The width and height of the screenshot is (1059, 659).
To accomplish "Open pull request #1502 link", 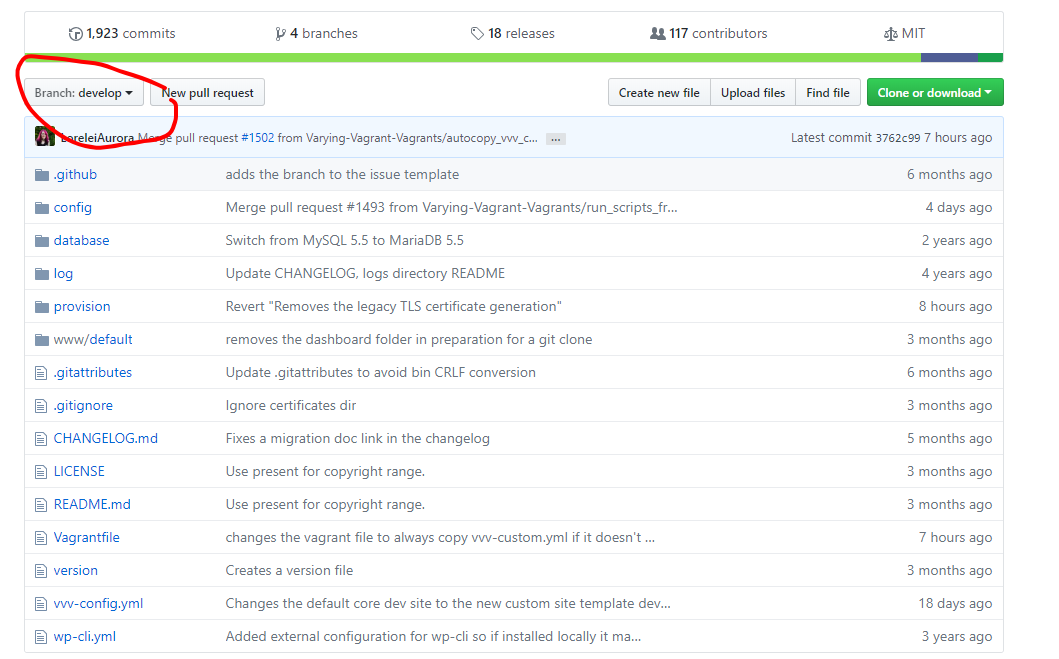I will point(258,138).
